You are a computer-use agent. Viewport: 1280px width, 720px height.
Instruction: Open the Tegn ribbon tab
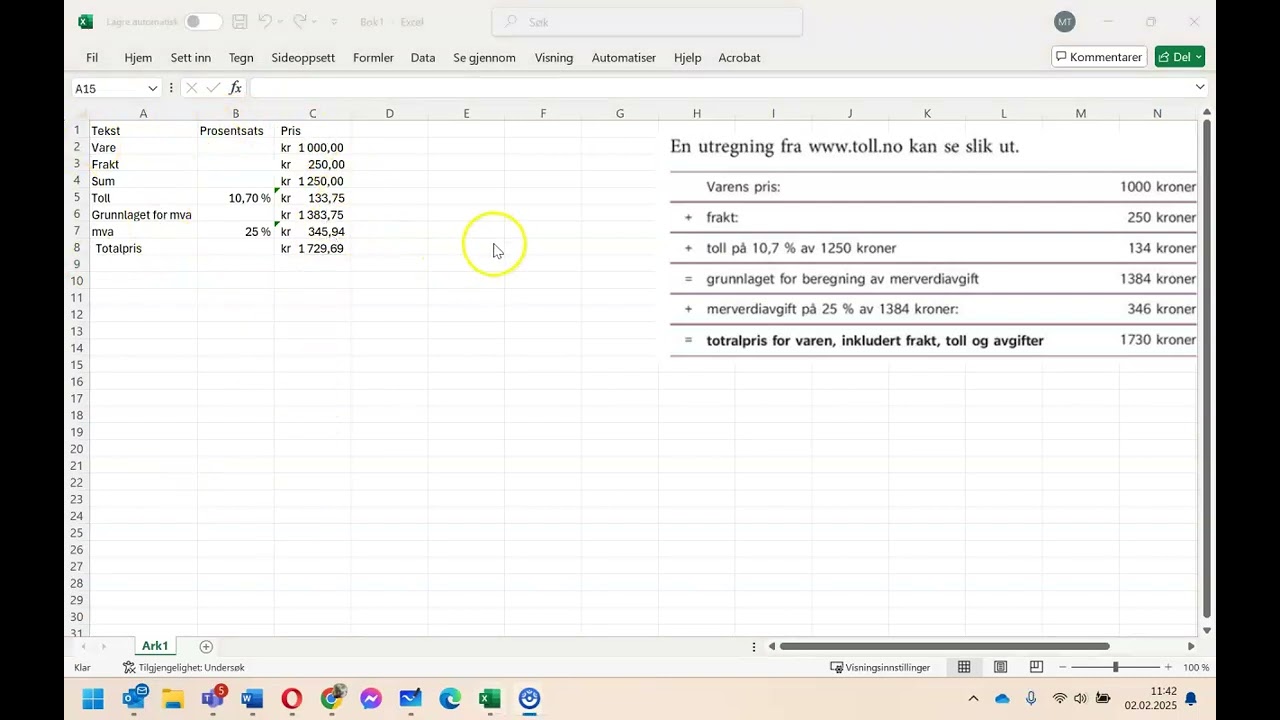point(241,57)
